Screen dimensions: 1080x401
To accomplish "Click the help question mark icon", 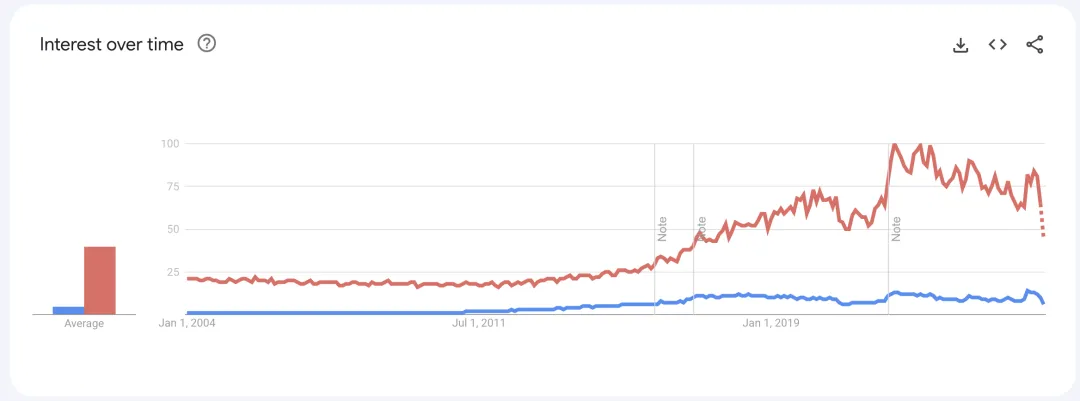I will [207, 44].
